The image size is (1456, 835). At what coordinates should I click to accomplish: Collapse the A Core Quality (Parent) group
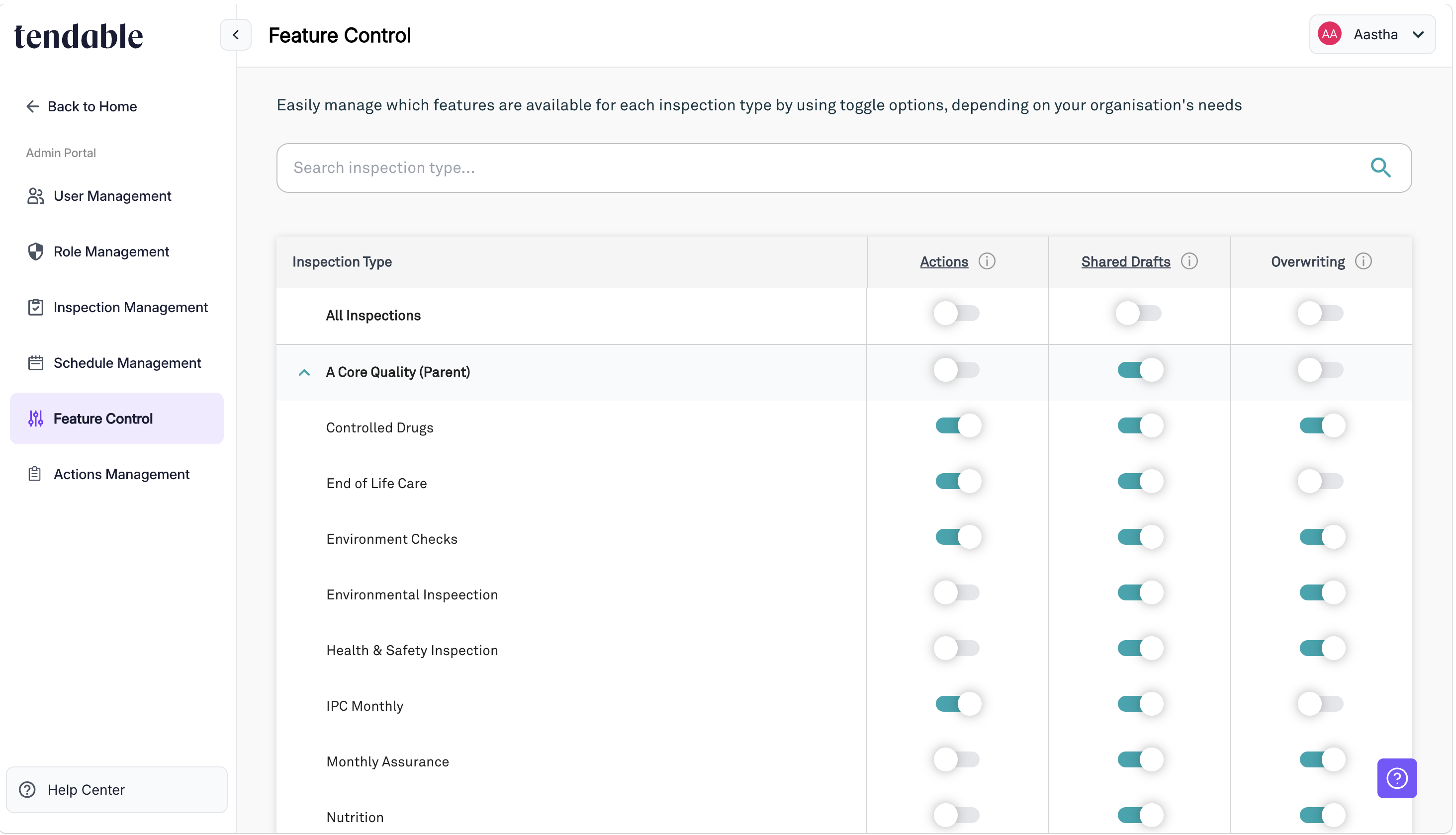(305, 372)
